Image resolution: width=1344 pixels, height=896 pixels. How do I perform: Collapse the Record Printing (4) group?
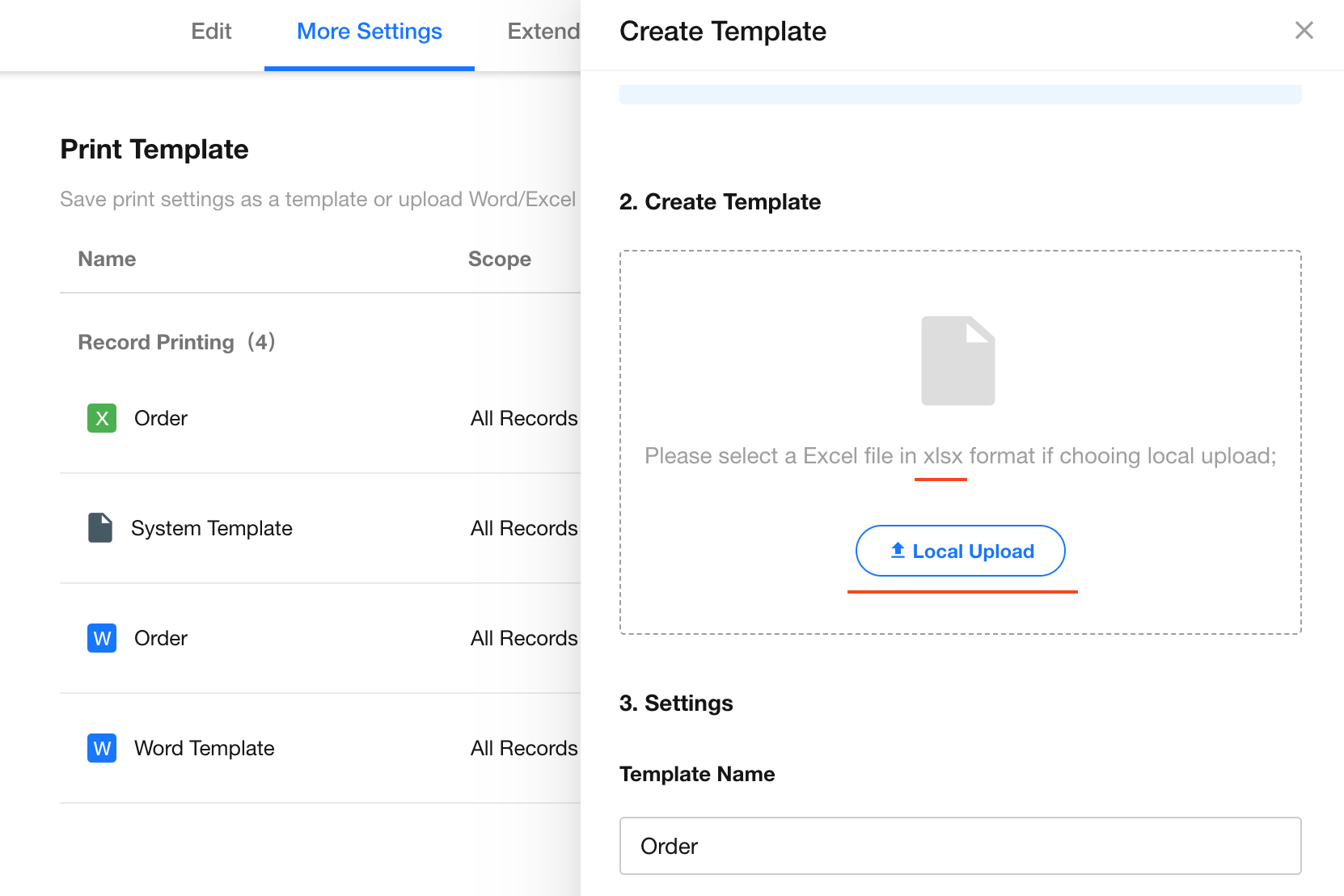click(176, 342)
